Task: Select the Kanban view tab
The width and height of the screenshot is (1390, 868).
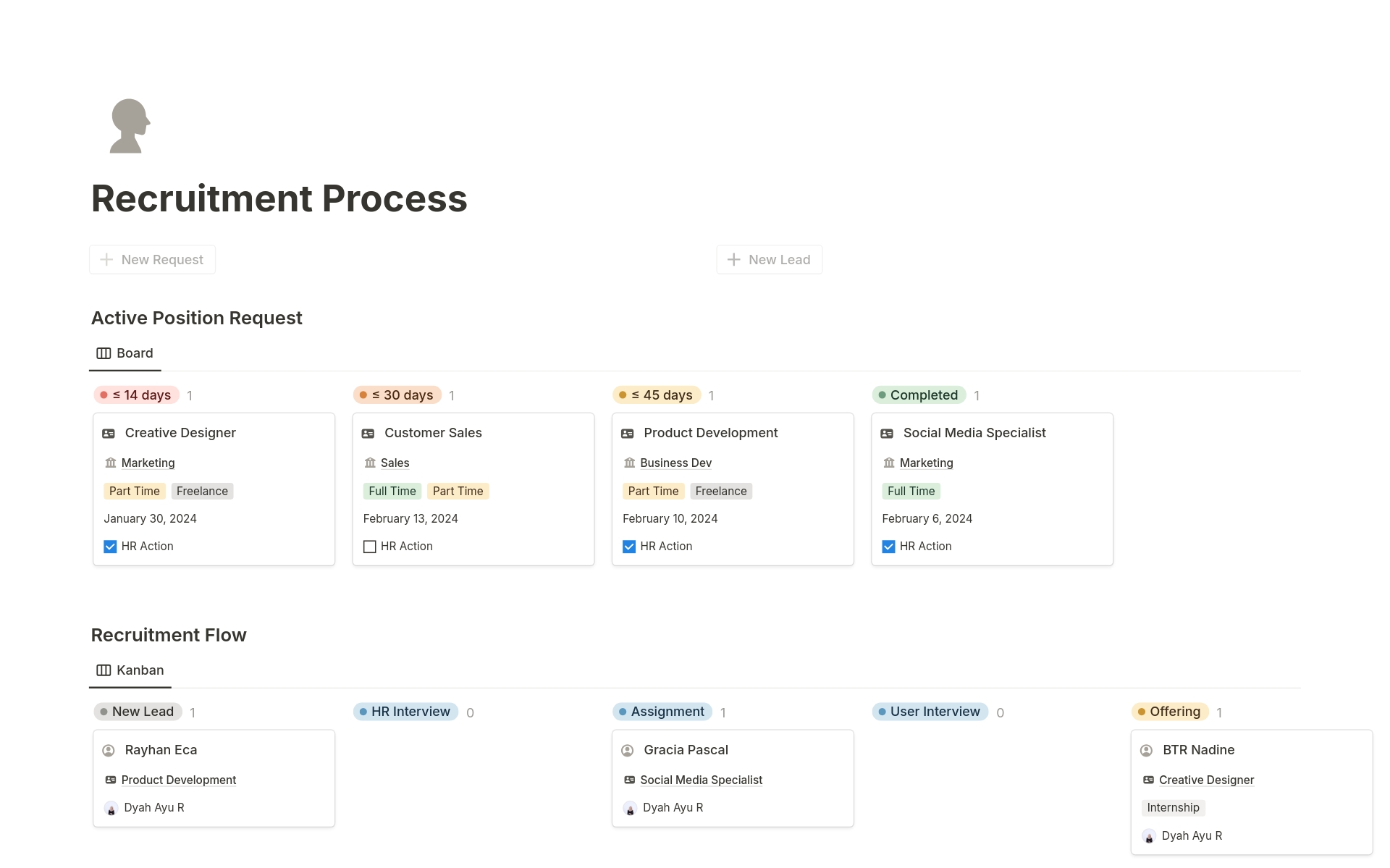Action: pos(130,670)
